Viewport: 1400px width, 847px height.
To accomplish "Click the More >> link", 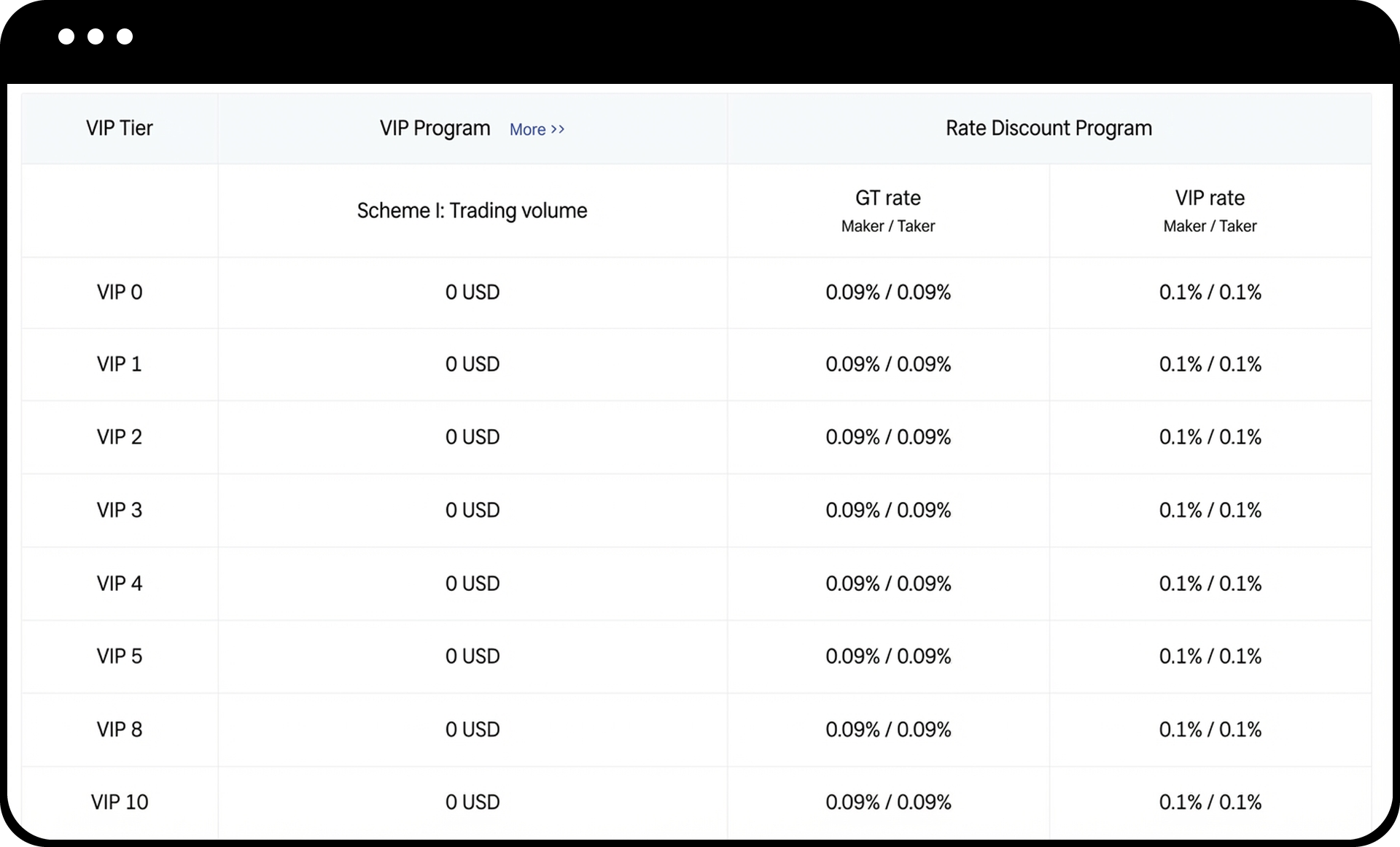I will coord(537,130).
